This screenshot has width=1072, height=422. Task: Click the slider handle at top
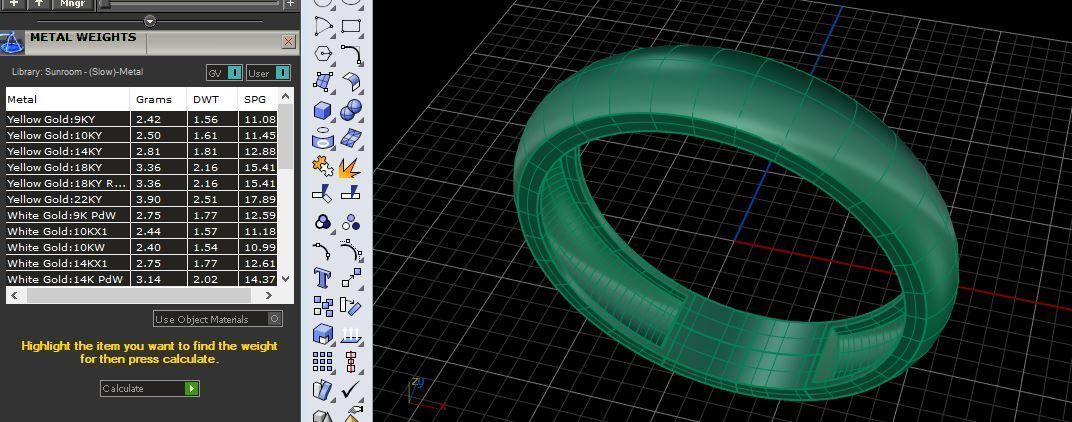(104, 4)
